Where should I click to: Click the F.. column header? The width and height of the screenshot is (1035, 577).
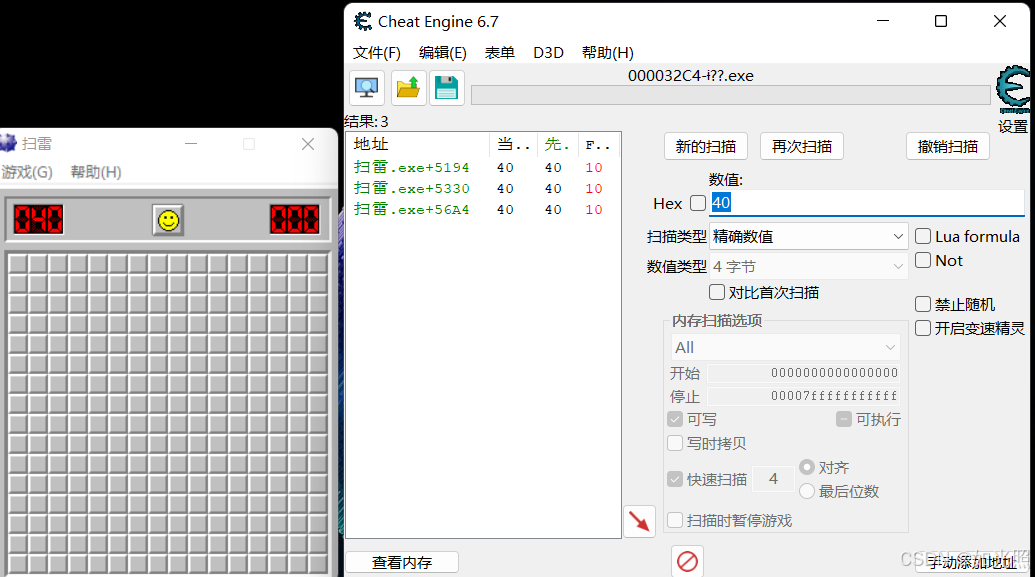pyautogui.click(x=598, y=144)
